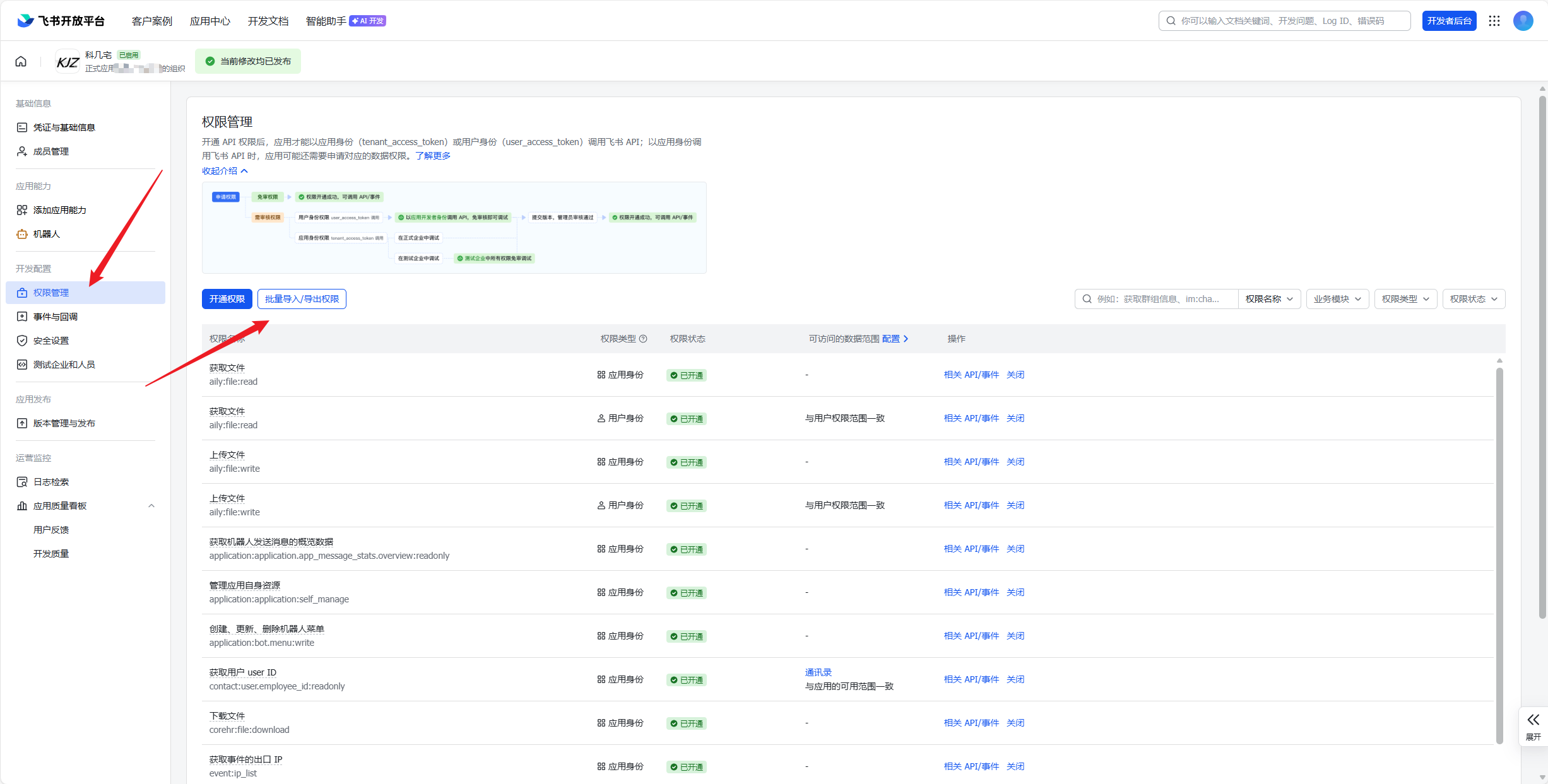
Task: Click the 权限类型 help question icon
Action: click(x=643, y=339)
